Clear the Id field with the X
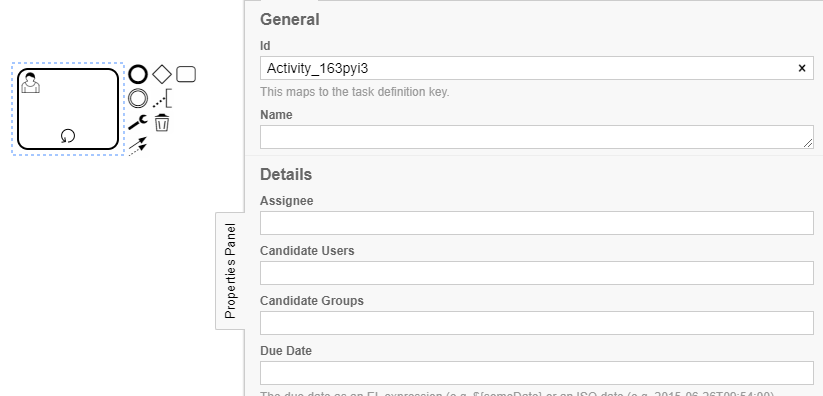This screenshot has width=823, height=396. (x=802, y=68)
